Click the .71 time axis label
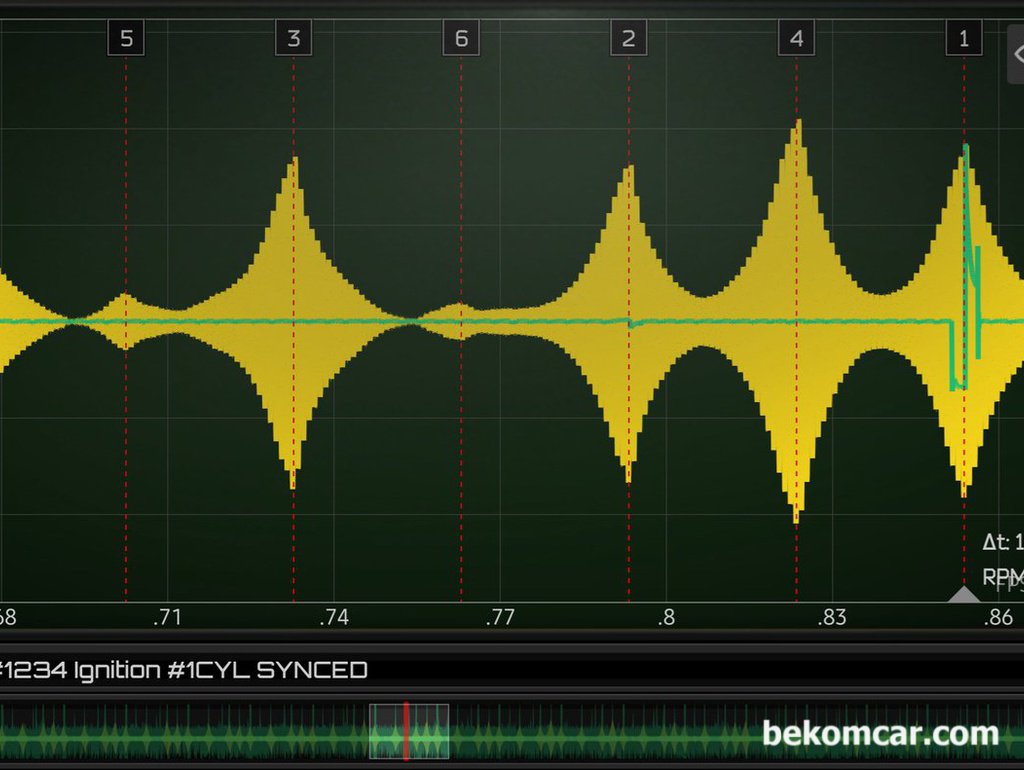 tap(167, 617)
